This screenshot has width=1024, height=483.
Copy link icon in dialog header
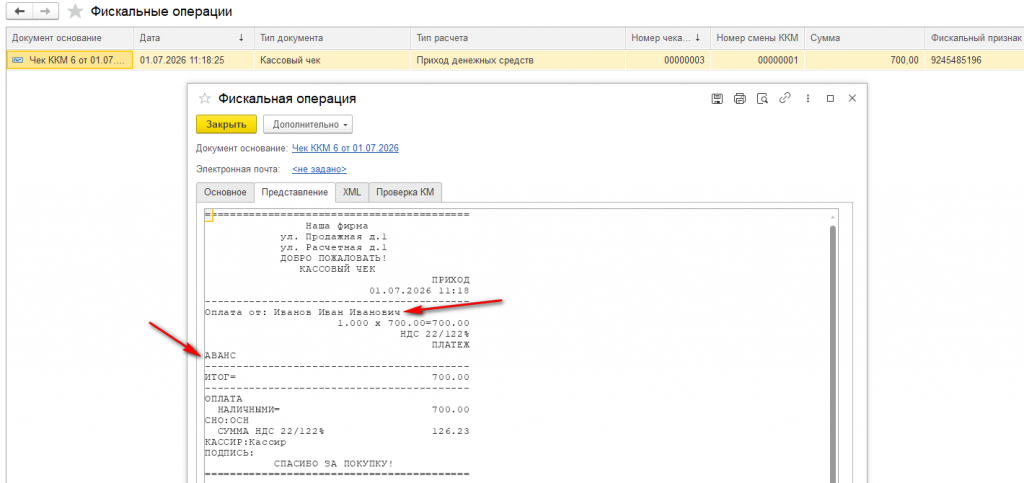(785, 99)
